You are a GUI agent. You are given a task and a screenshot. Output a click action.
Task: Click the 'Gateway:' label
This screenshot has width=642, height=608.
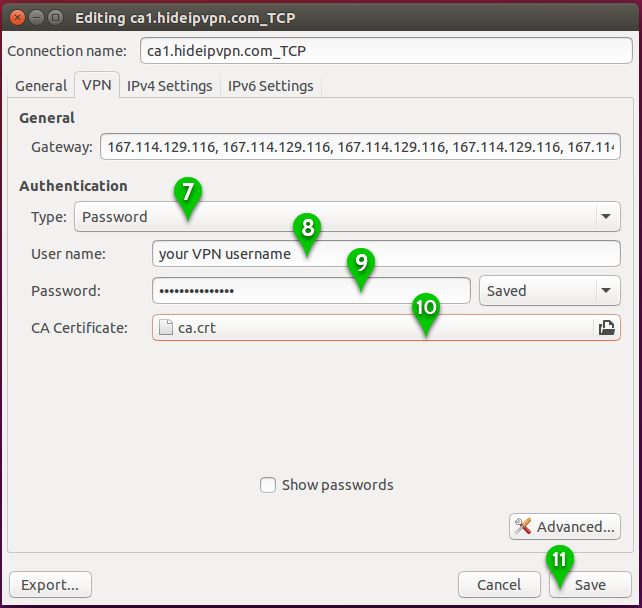(x=62, y=147)
